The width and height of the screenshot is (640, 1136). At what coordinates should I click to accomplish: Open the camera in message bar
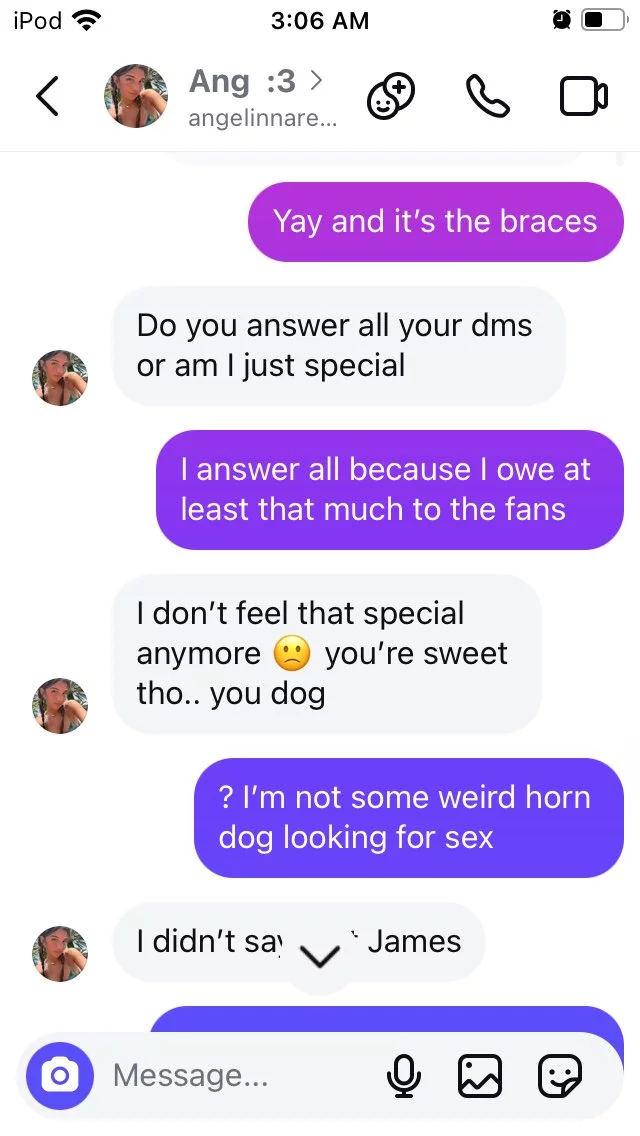[x=60, y=1076]
